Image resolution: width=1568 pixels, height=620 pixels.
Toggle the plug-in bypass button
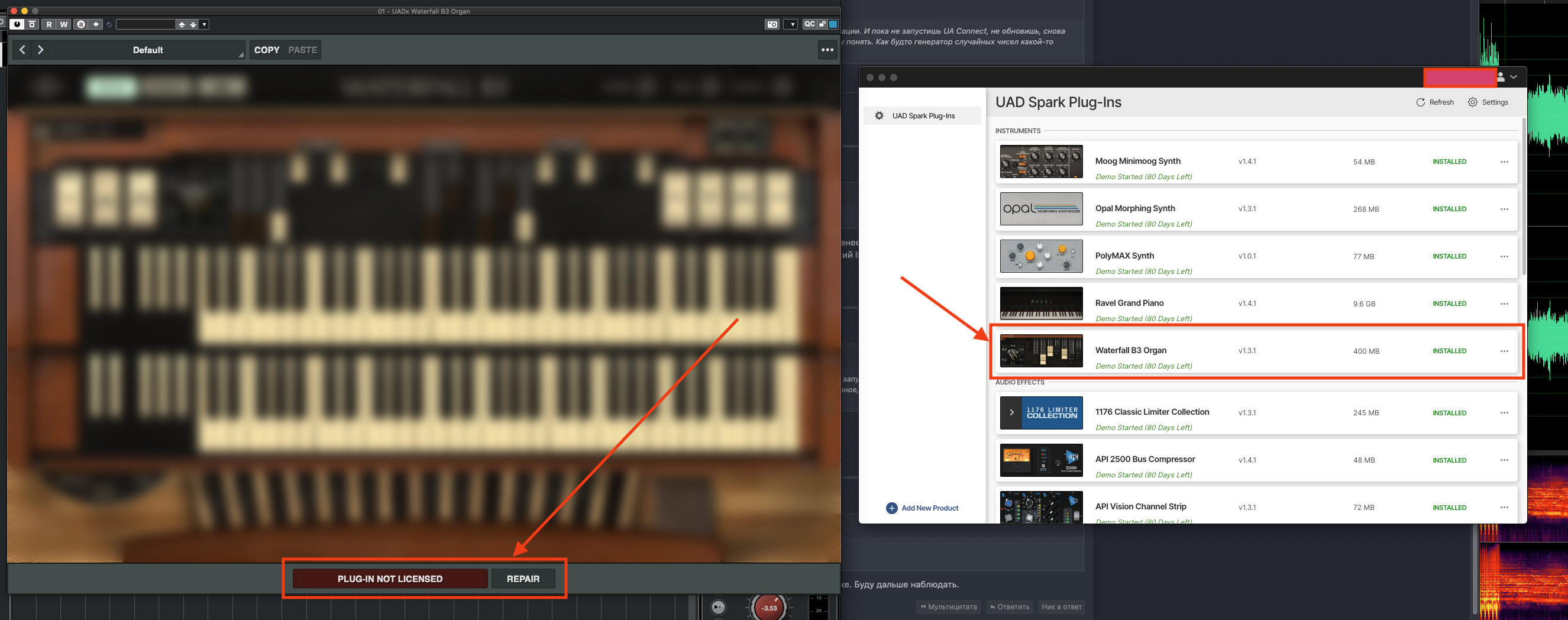click(33, 24)
